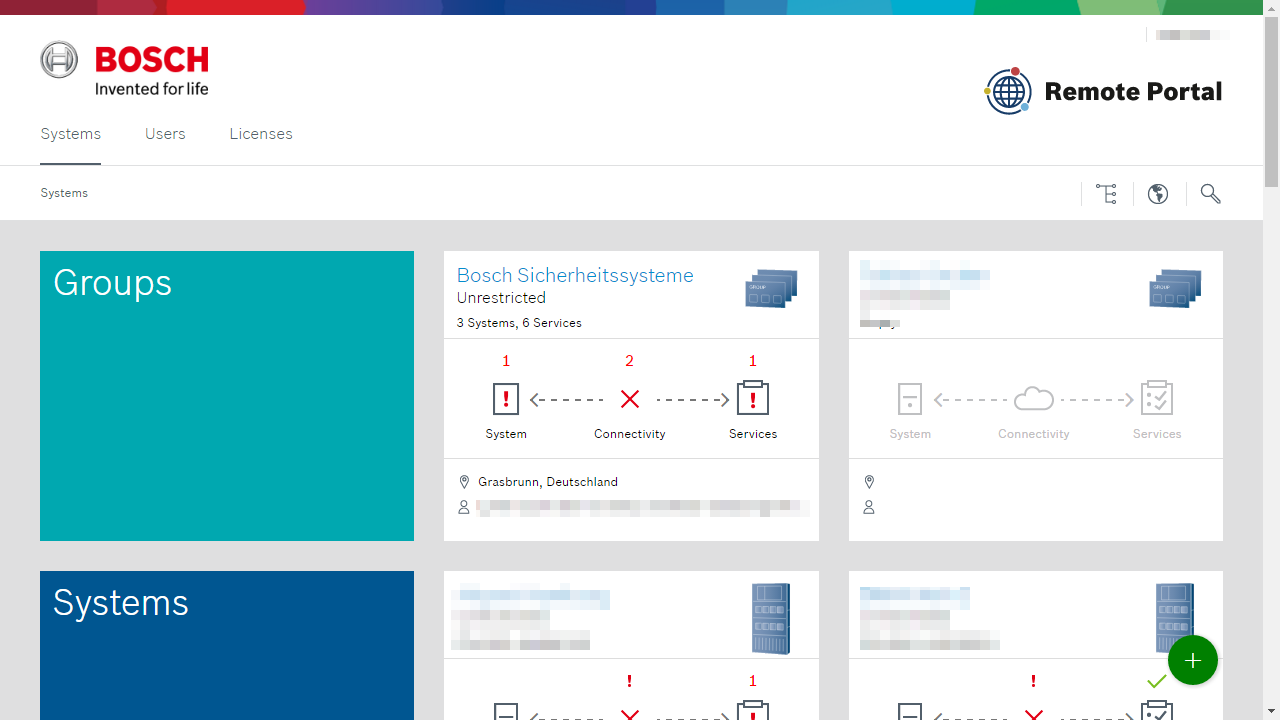Click the Grasbrunn, Deutschland location text

point(547,482)
